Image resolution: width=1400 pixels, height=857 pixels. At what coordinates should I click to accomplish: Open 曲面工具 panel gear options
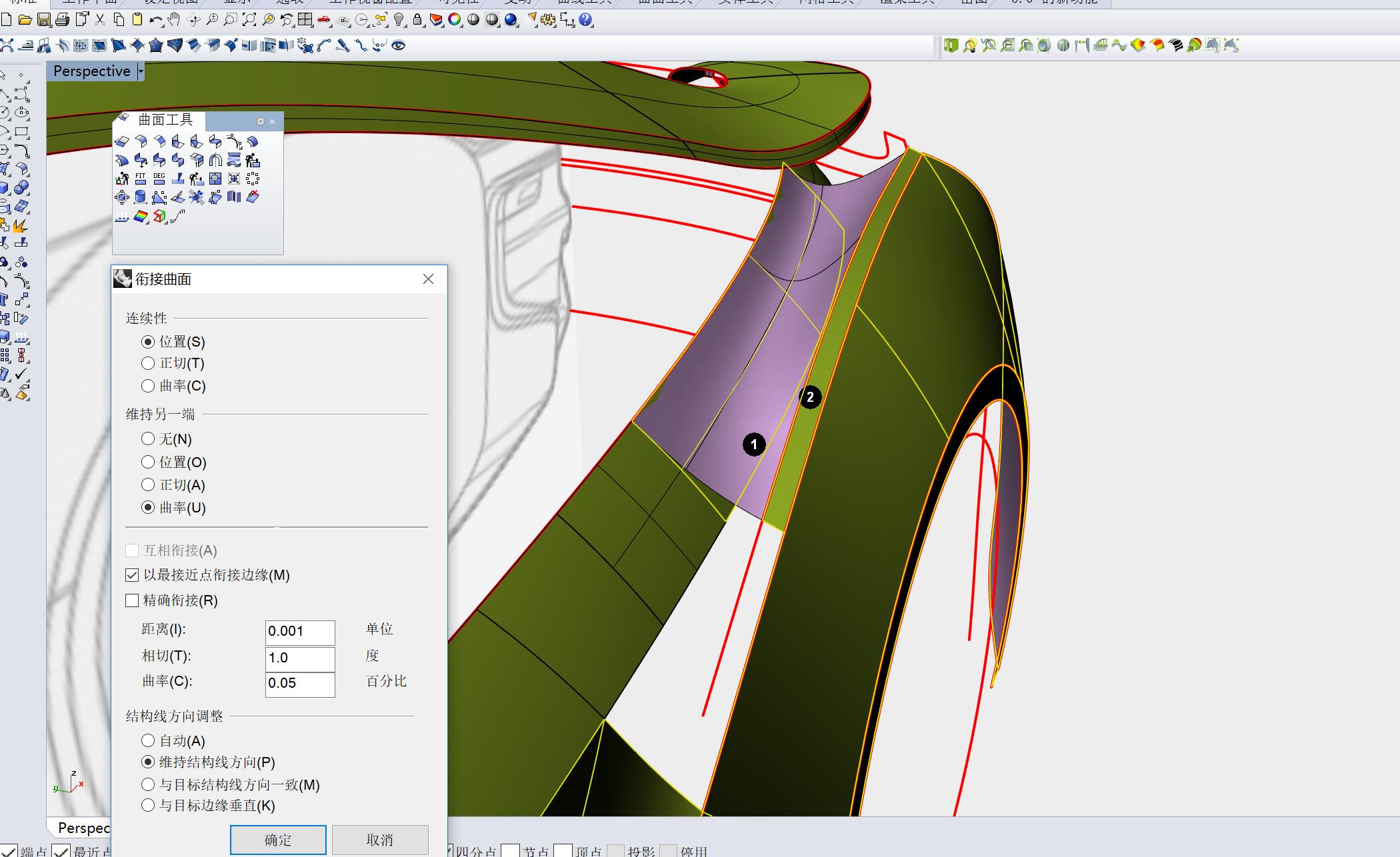coord(261,121)
